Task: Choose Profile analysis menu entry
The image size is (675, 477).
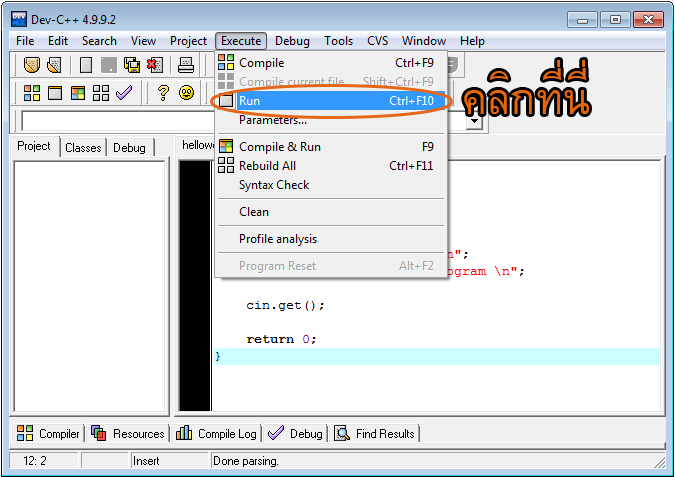Action: 331,239
